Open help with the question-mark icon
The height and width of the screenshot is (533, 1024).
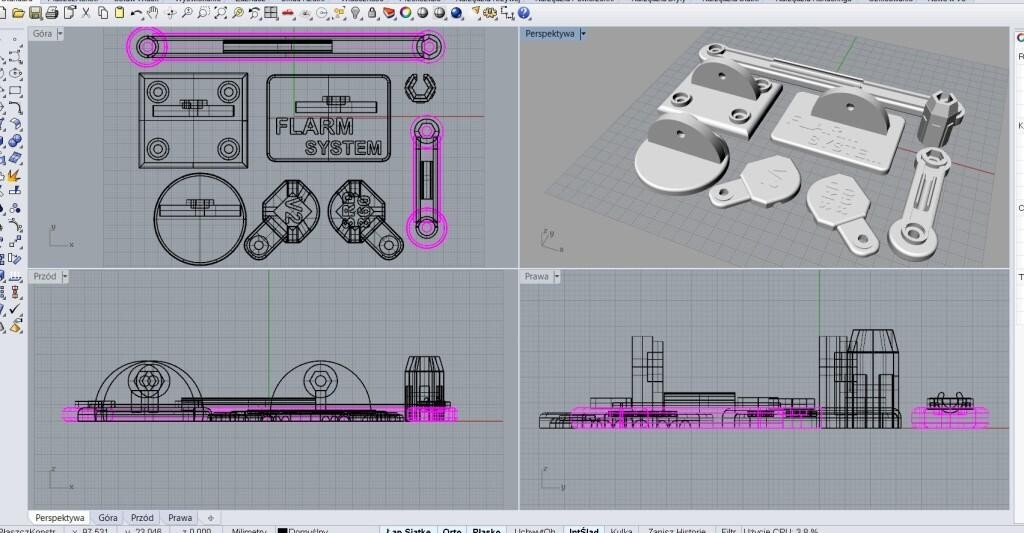(x=523, y=12)
